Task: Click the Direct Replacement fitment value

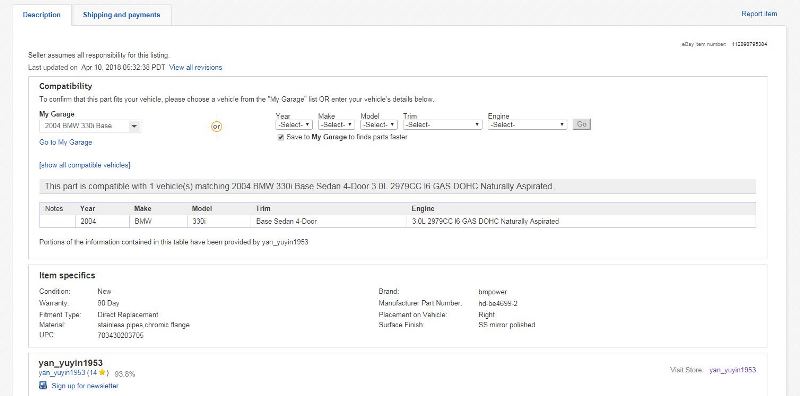Action: [128, 315]
